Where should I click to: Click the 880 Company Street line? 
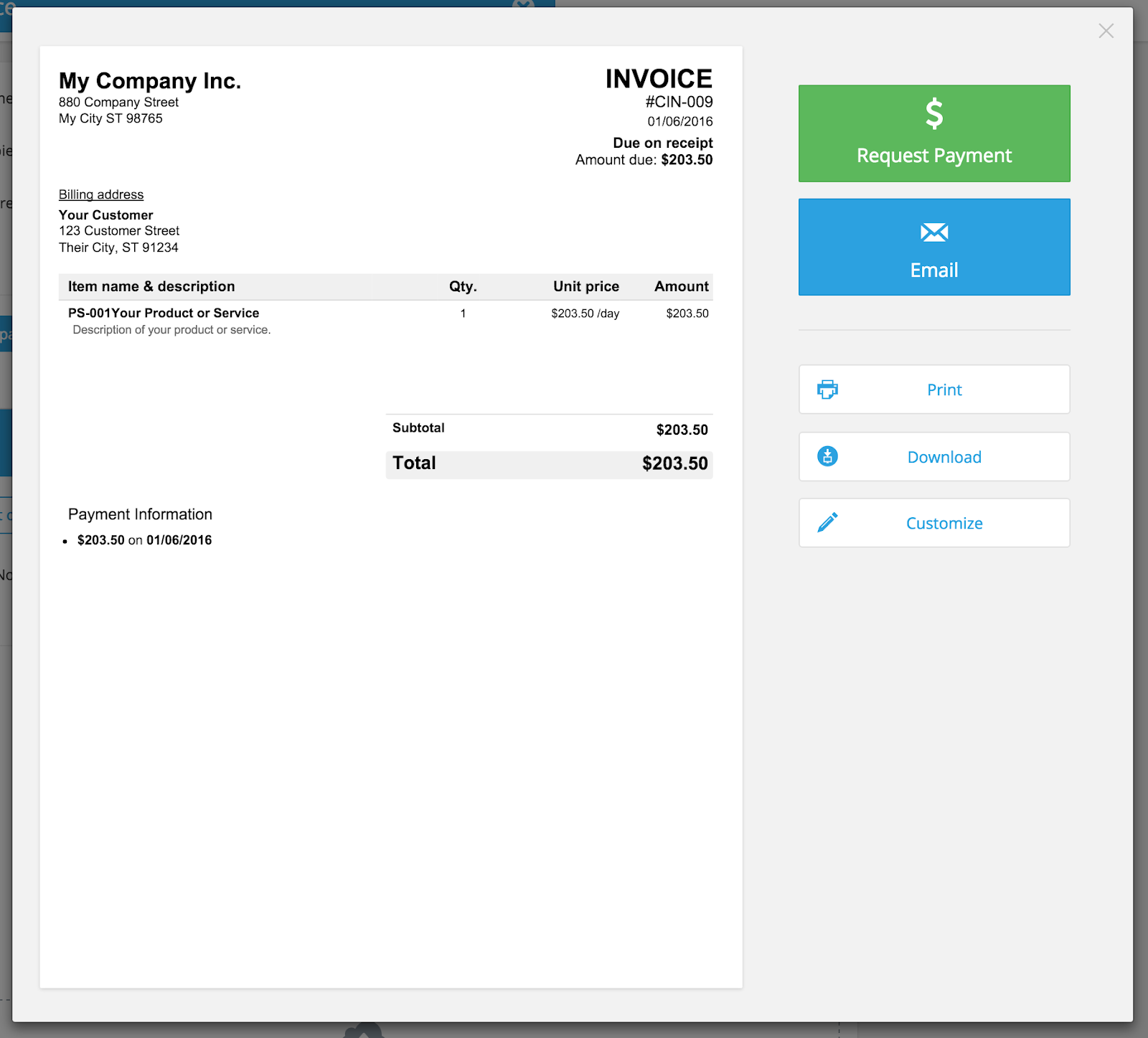click(118, 102)
